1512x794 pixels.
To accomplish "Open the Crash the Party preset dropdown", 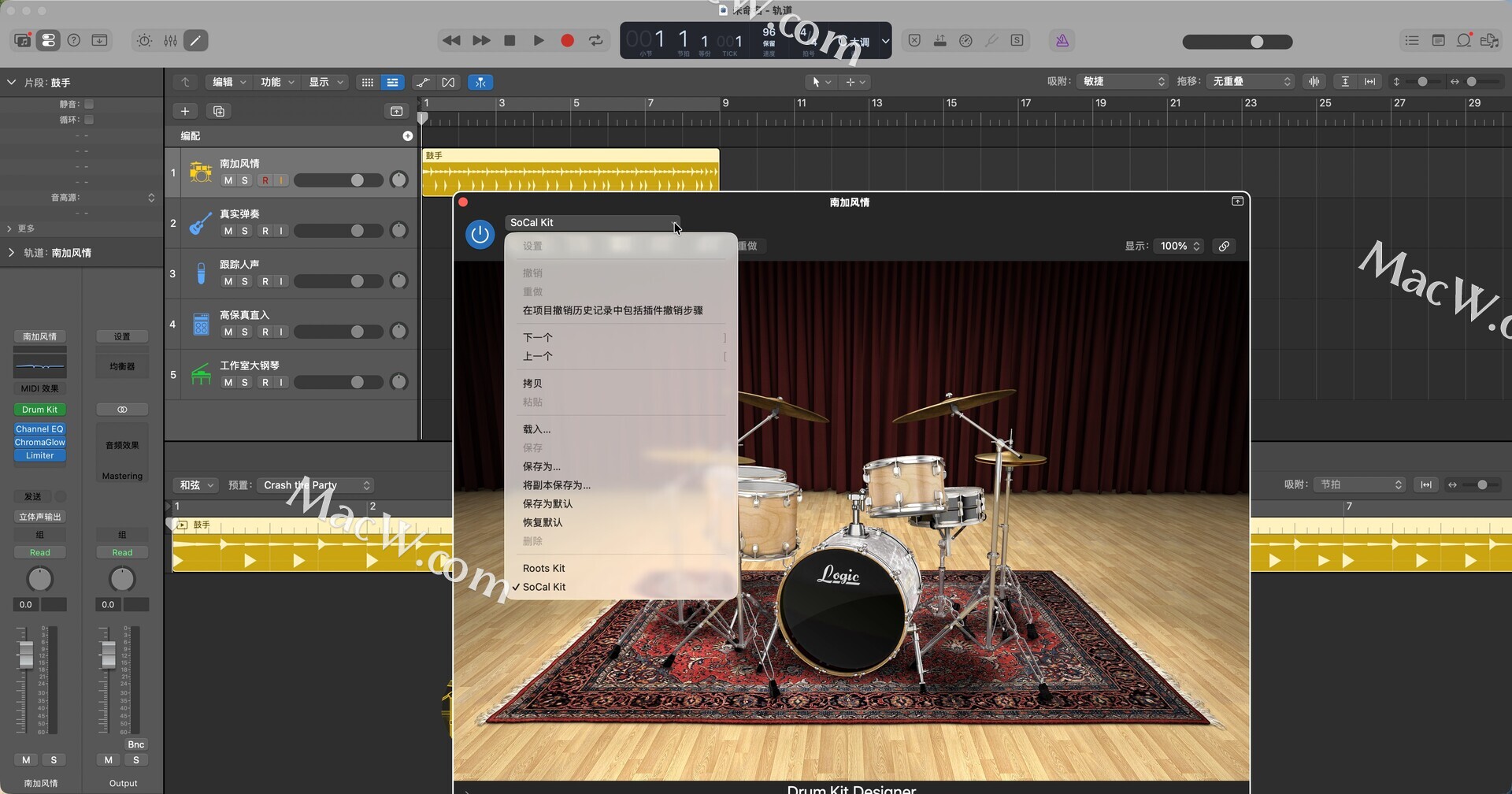I will (x=316, y=485).
